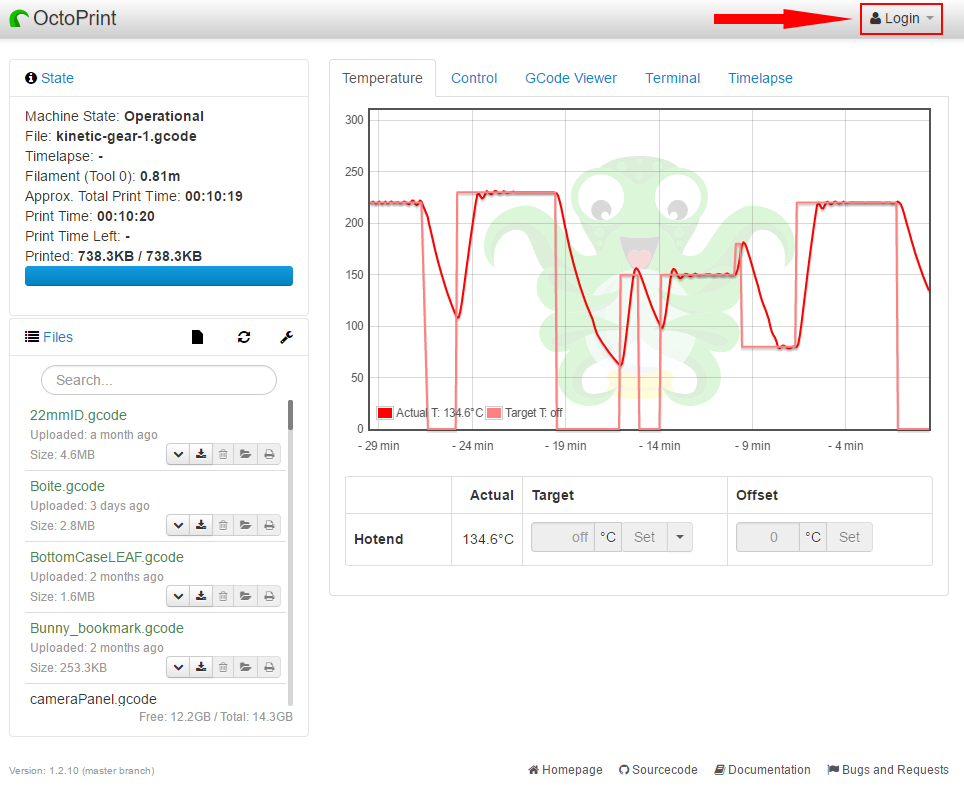Click the file icon in Files header
This screenshot has height=791, width=964.
click(197, 337)
